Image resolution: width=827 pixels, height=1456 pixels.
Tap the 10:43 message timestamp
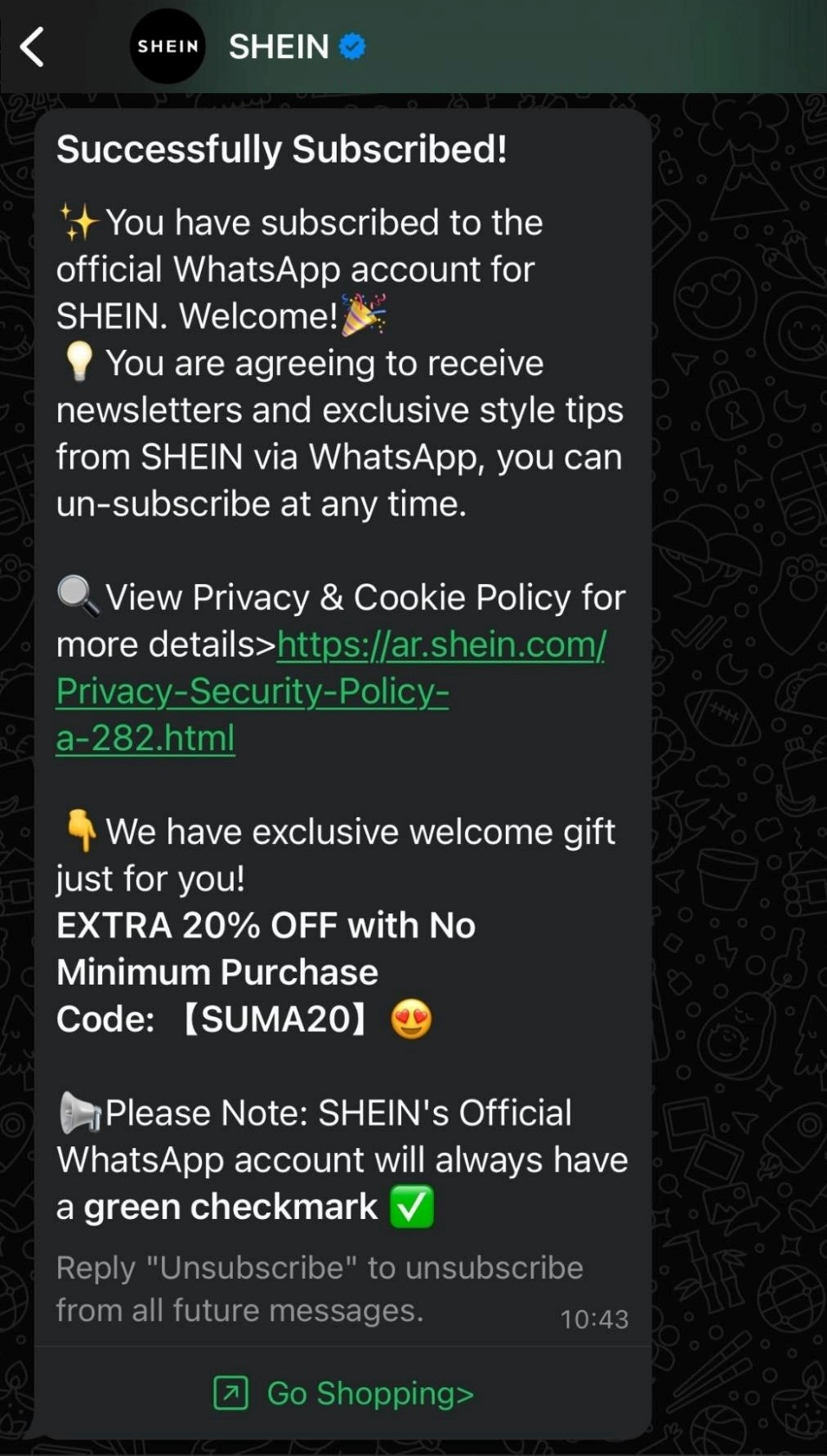594,1319
